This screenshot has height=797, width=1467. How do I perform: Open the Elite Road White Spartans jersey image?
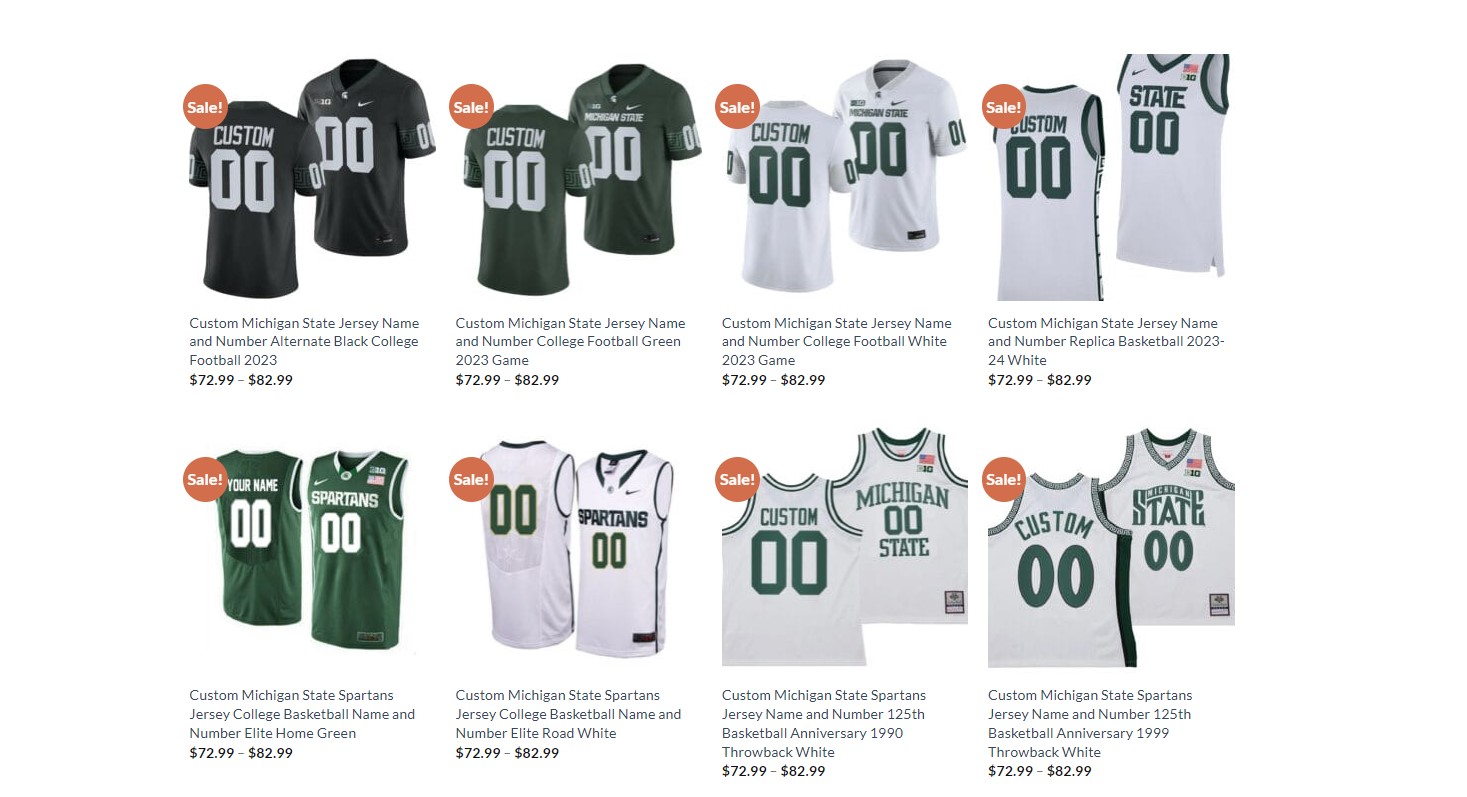579,550
